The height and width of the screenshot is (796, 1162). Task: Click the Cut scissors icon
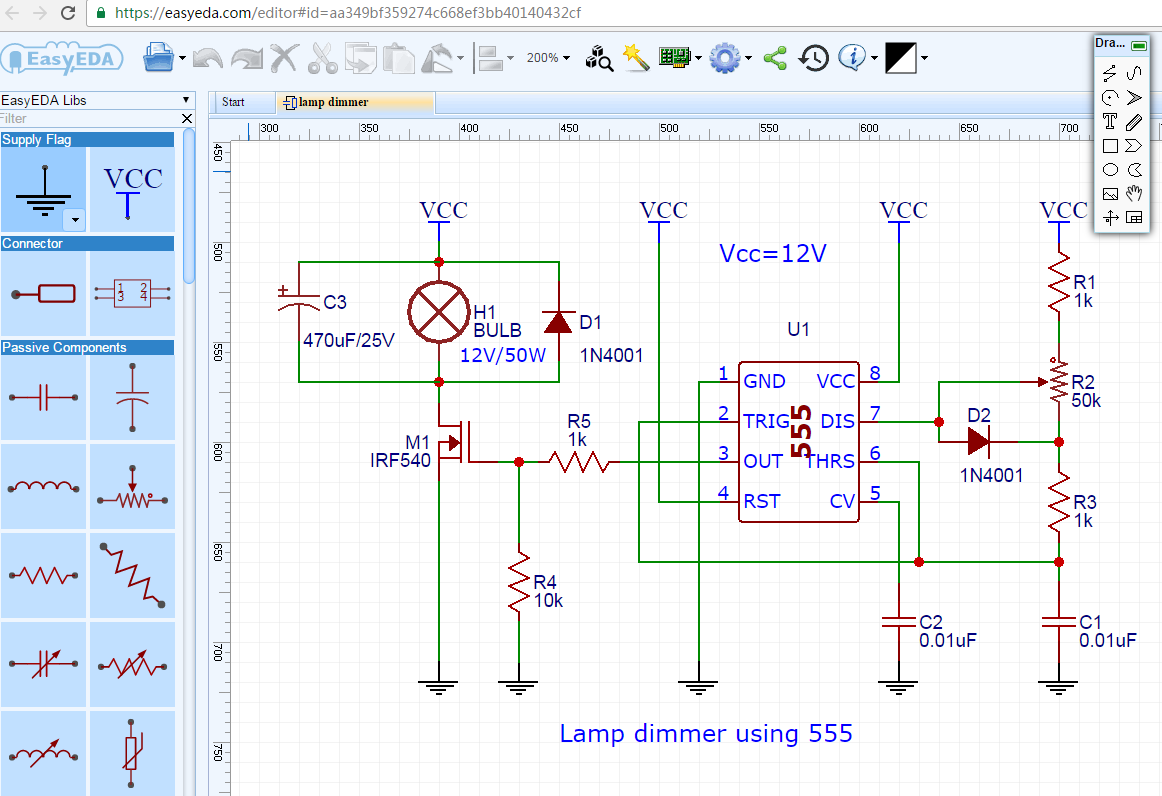click(x=322, y=58)
